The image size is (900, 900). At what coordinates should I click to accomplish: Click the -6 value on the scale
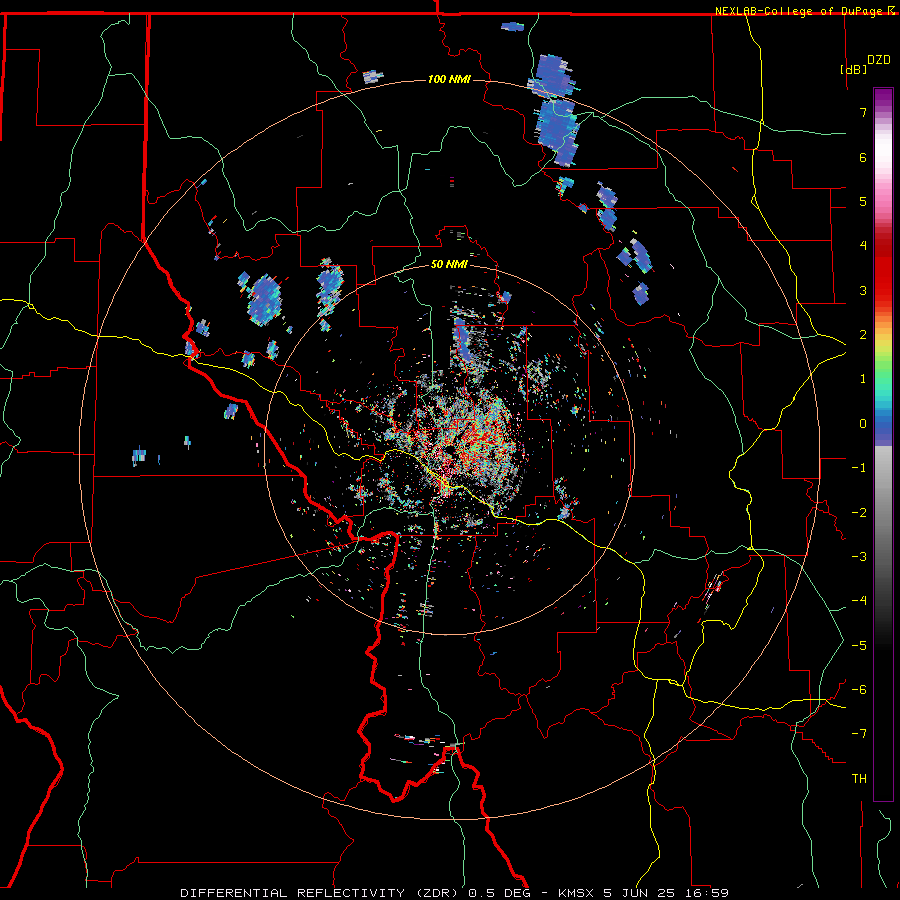[x=859, y=690]
